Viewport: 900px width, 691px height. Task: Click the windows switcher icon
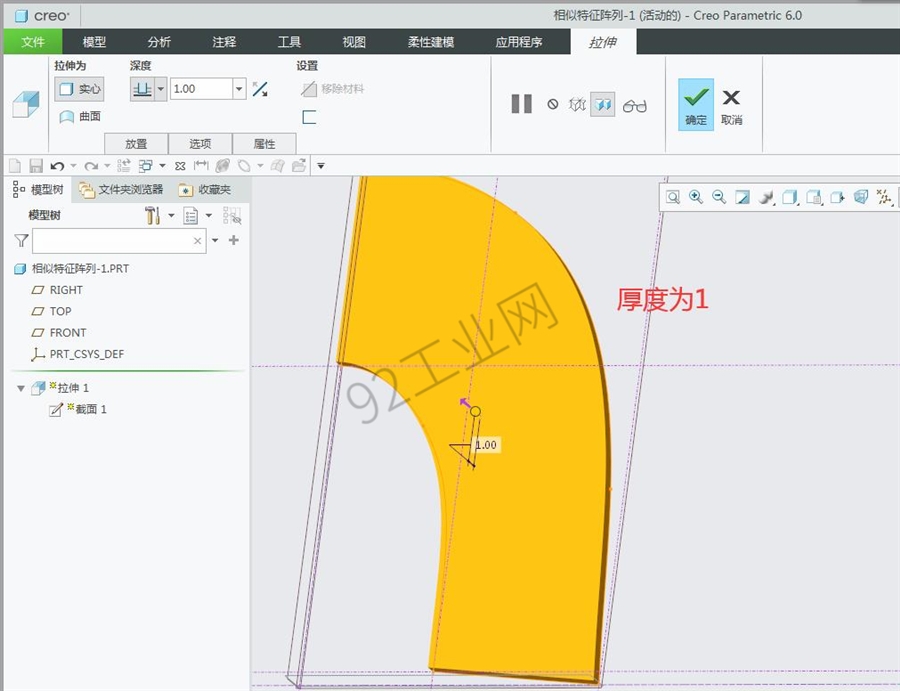pos(145,166)
